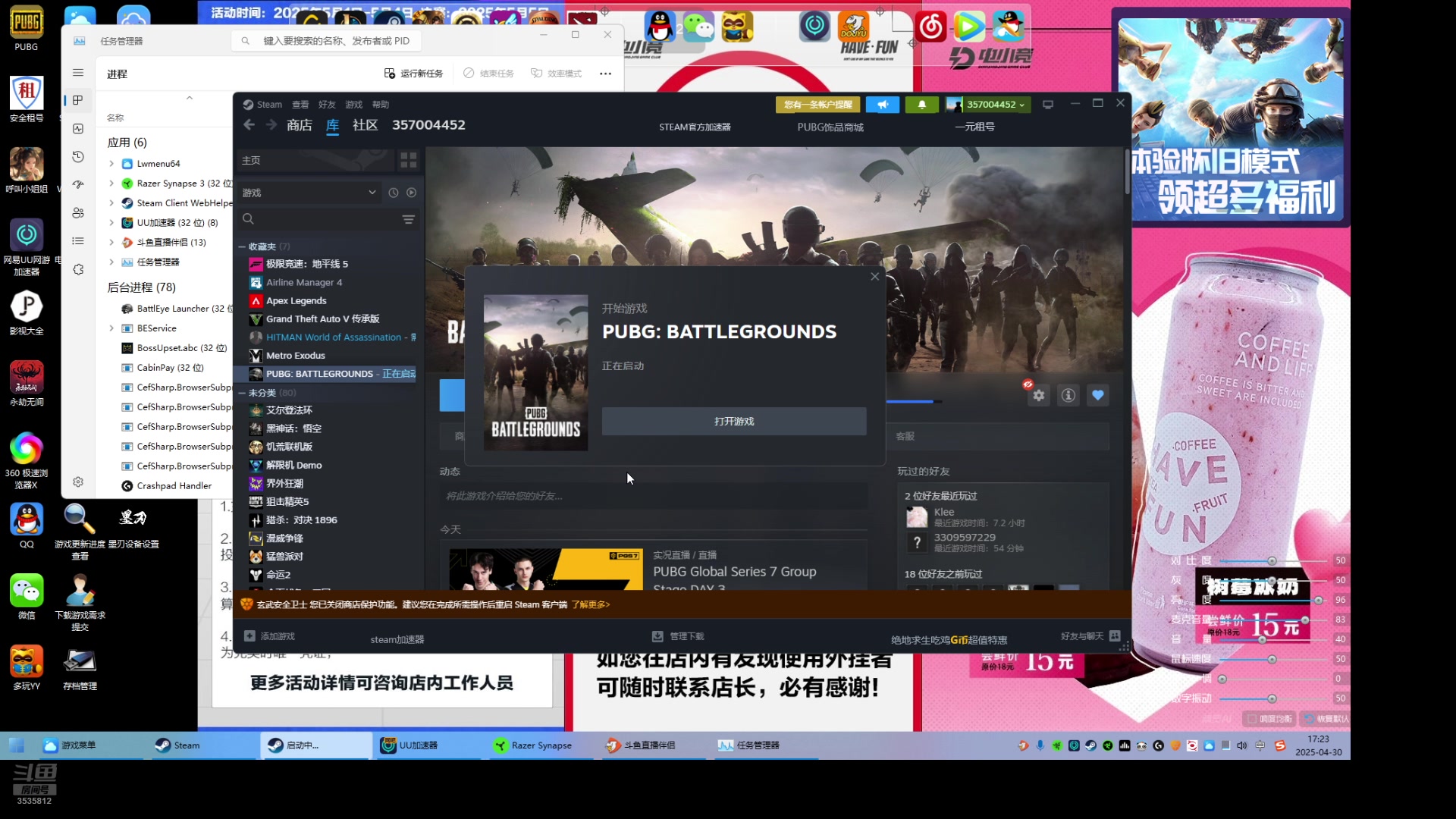This screenshot has width=1456, height=819.
Task: Click Task Manager process search field
Action: [327, 41]
